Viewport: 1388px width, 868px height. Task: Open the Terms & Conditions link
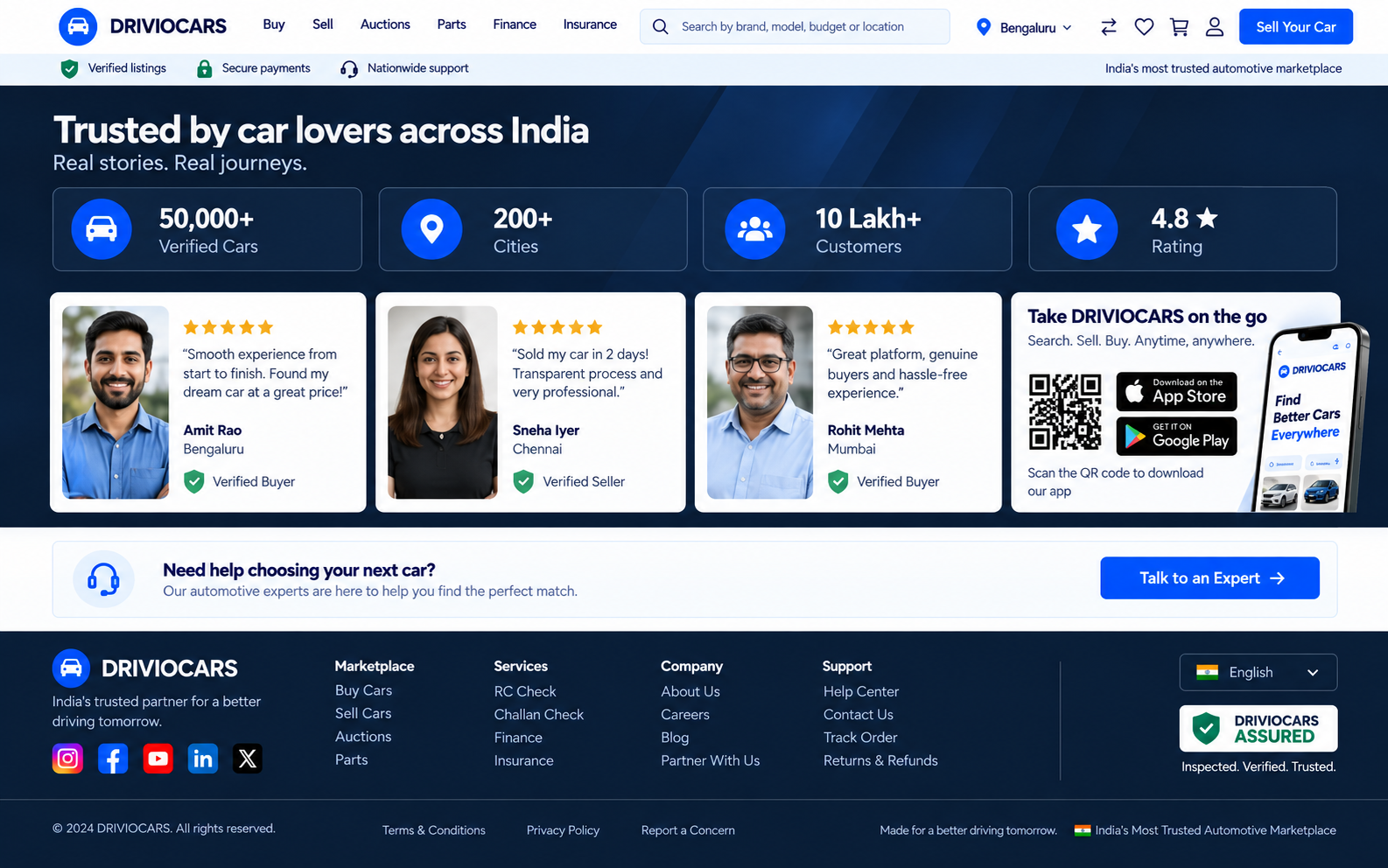pos(434,830)
